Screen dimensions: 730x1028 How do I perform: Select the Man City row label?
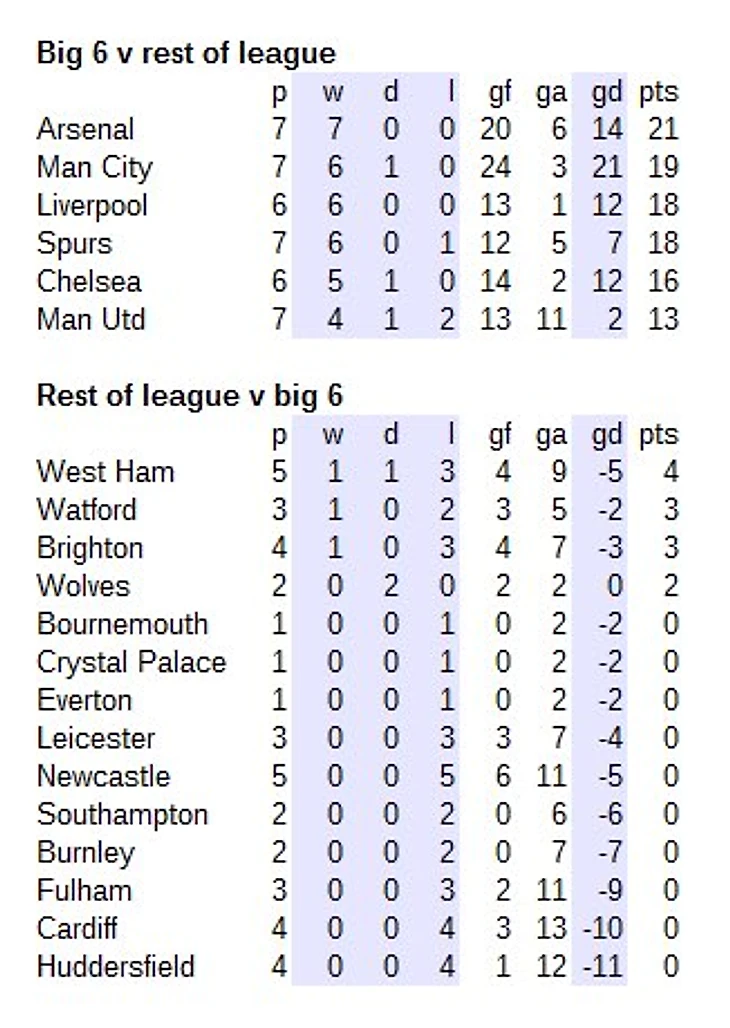(x=94, y=167)
